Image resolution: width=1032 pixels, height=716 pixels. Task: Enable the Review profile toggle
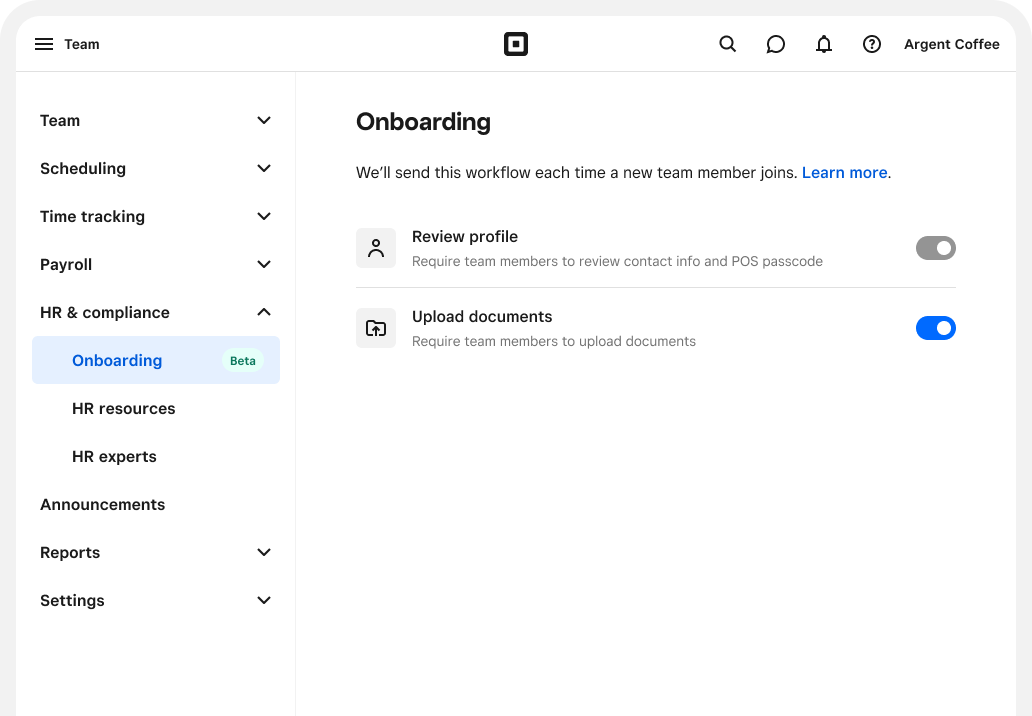[936, 248]
